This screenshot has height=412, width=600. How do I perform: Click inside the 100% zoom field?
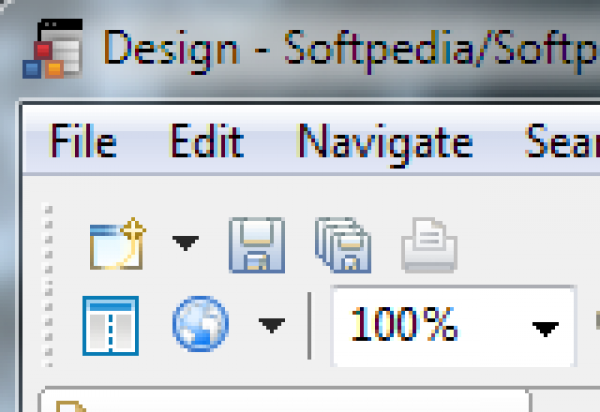tap(420, 325)
